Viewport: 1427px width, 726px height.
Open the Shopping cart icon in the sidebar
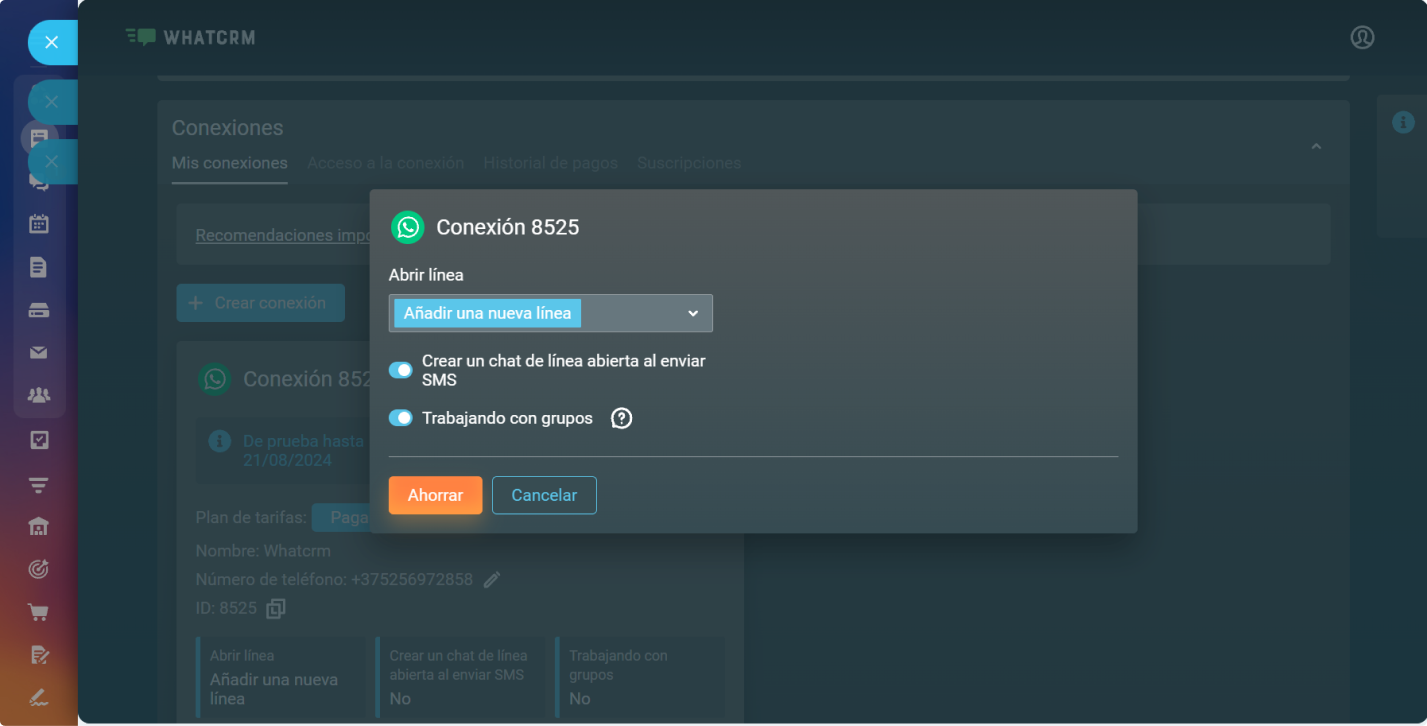[39, 612]
